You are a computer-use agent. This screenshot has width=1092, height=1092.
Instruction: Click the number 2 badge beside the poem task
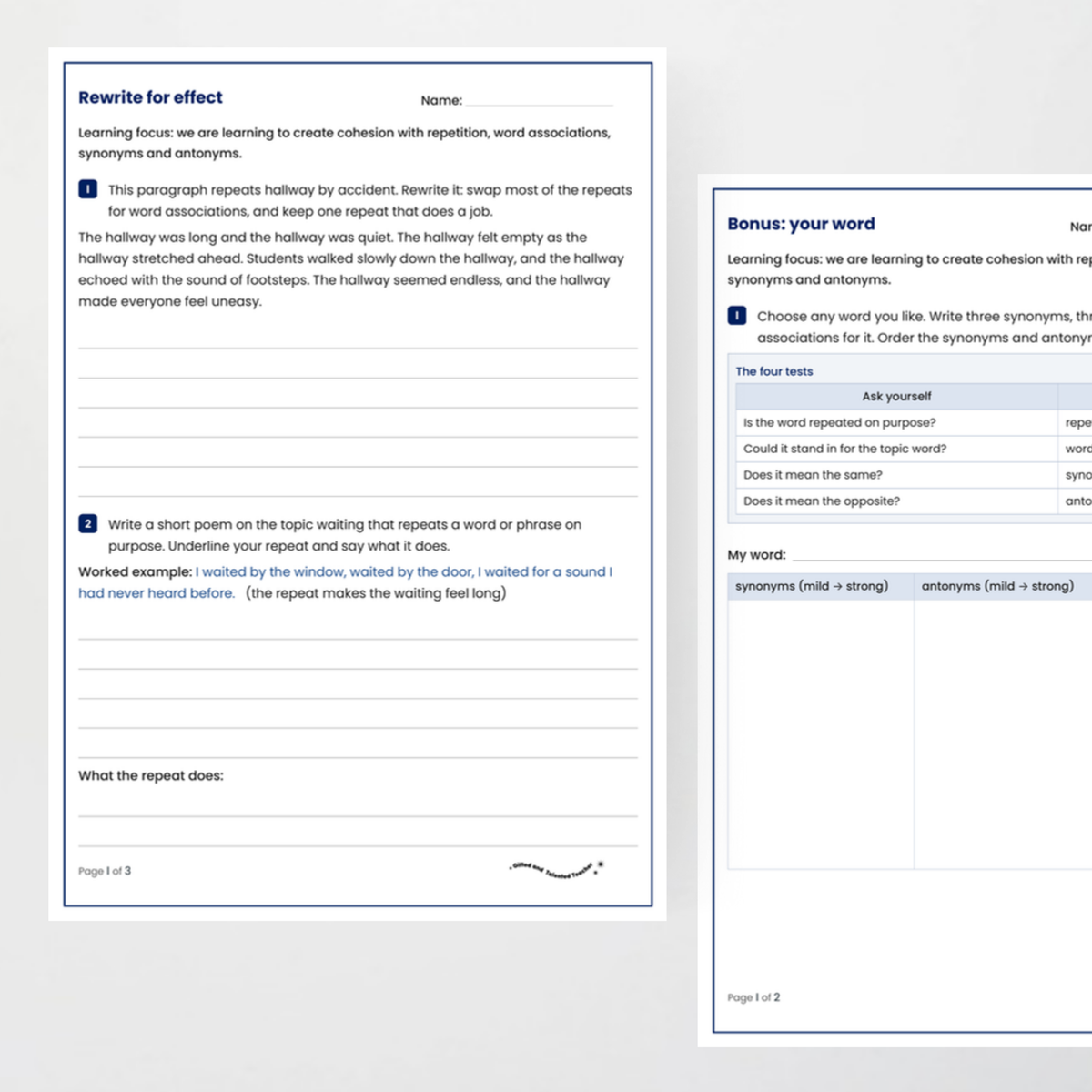coord(87,524)
